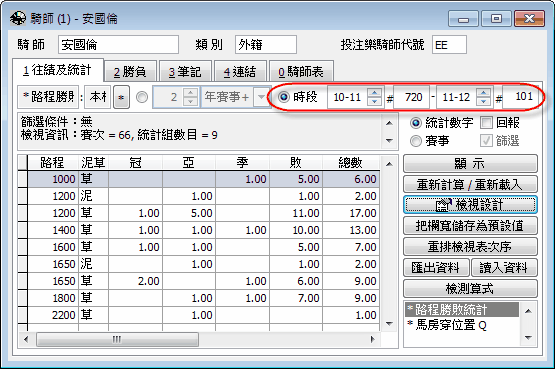Click the 檢視設計 button with design icon
Screen dimensions: 555x369
click(470, 204)
